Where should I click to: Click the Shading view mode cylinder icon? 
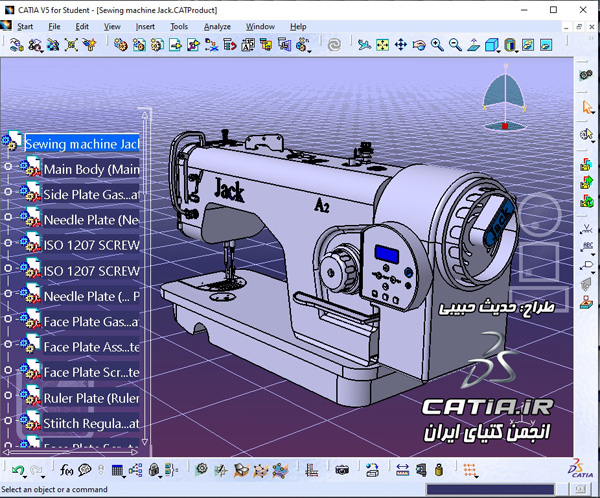click(509, 45)
